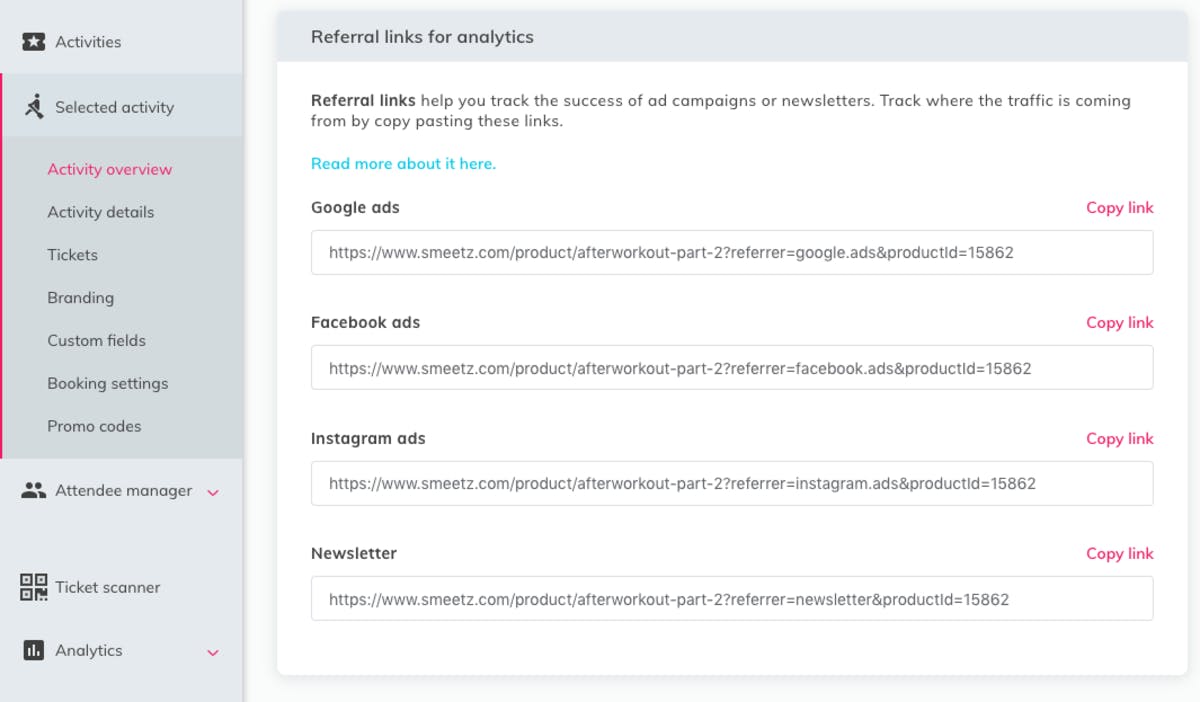Expand the Attendee manager chevron
Screen dimensions: 1200x702
click(212, 492)
